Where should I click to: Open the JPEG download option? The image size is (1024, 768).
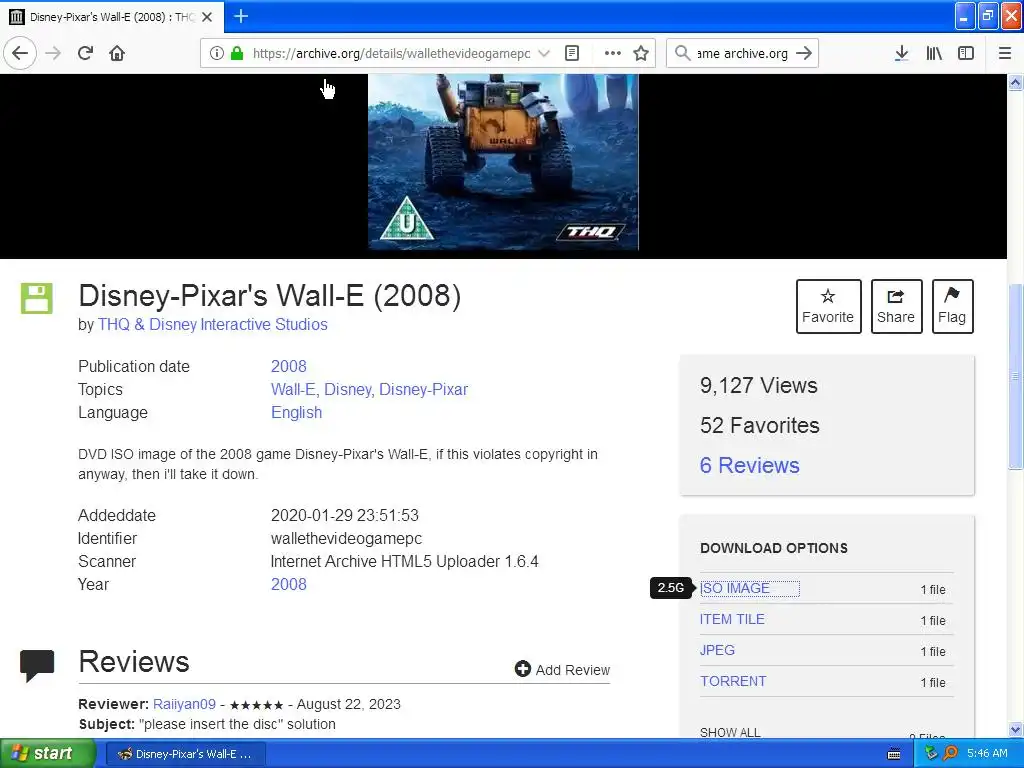[717, 650]
